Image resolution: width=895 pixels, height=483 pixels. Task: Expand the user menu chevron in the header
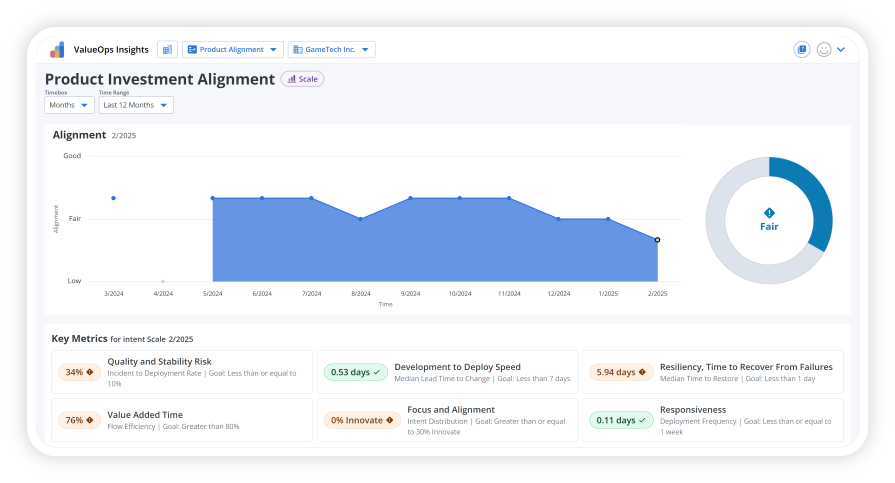coord(841,49)
